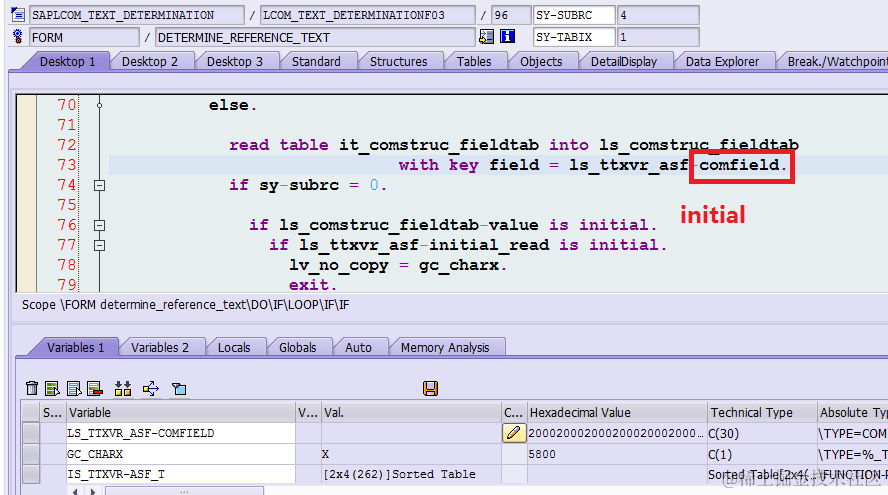Click the horizontal scrollbar thumb below variables table
Viewport: 888px width, 495px height.
185,491
